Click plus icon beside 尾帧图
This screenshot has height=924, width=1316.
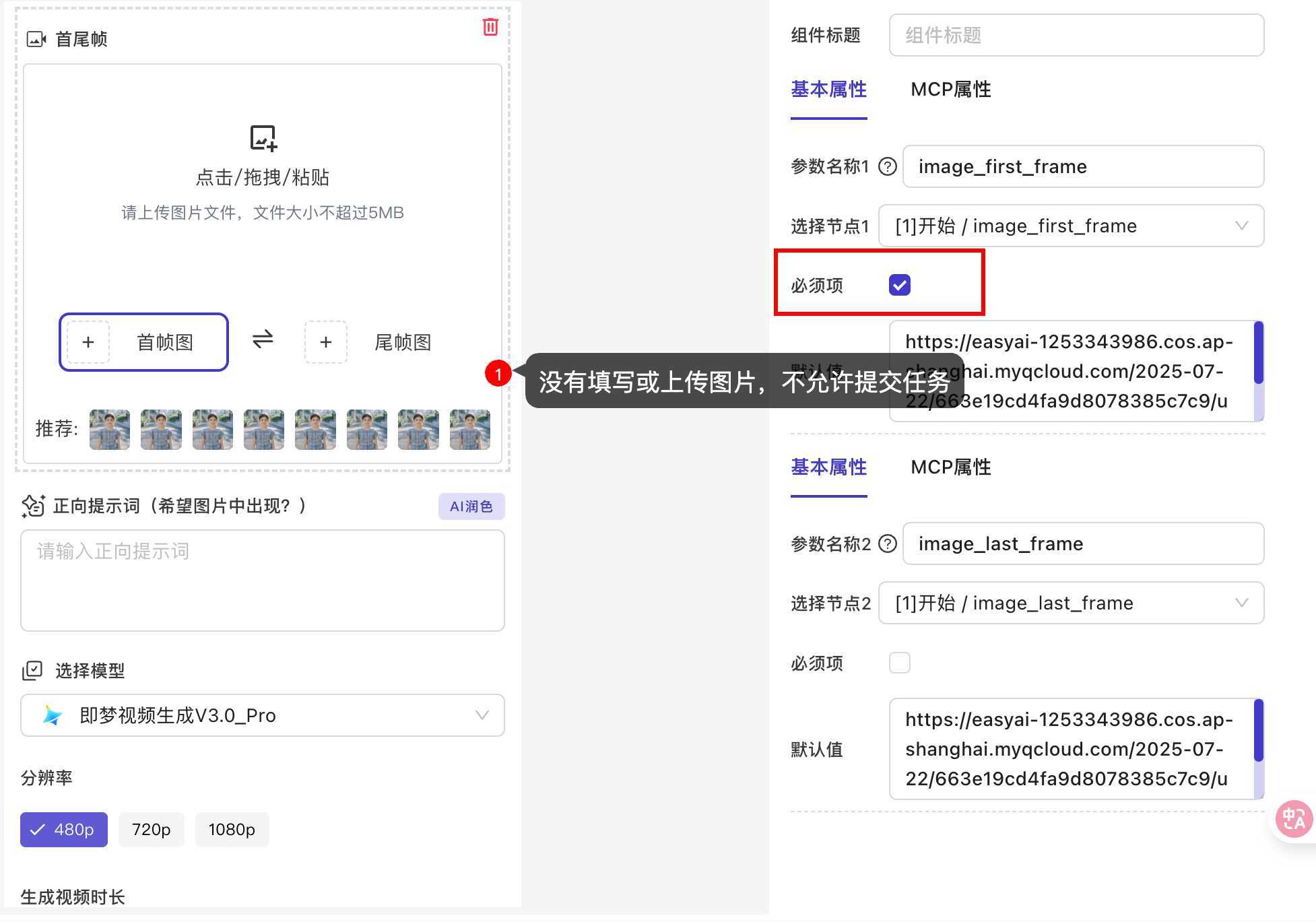point(326,342)
